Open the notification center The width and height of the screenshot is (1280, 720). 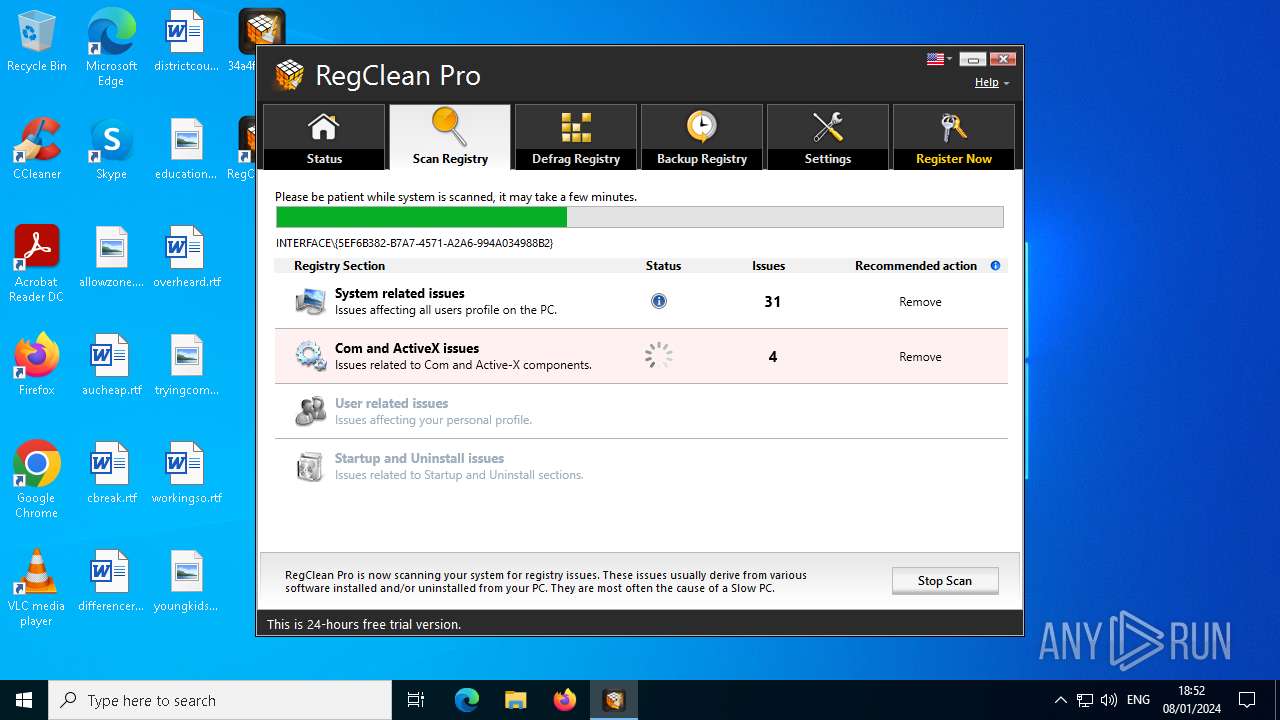tap(1247, 700)
